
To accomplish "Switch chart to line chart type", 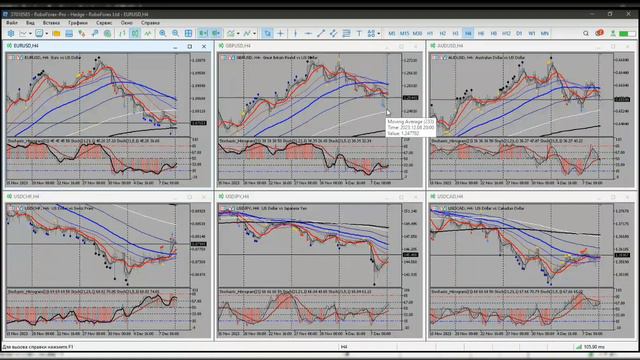I will (x=148, y=33).
